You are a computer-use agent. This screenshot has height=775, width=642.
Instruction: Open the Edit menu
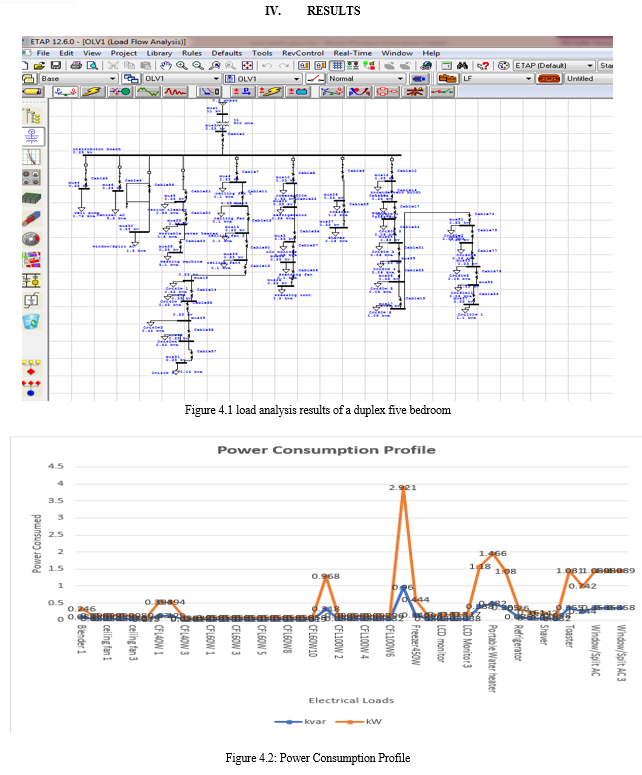66,53
